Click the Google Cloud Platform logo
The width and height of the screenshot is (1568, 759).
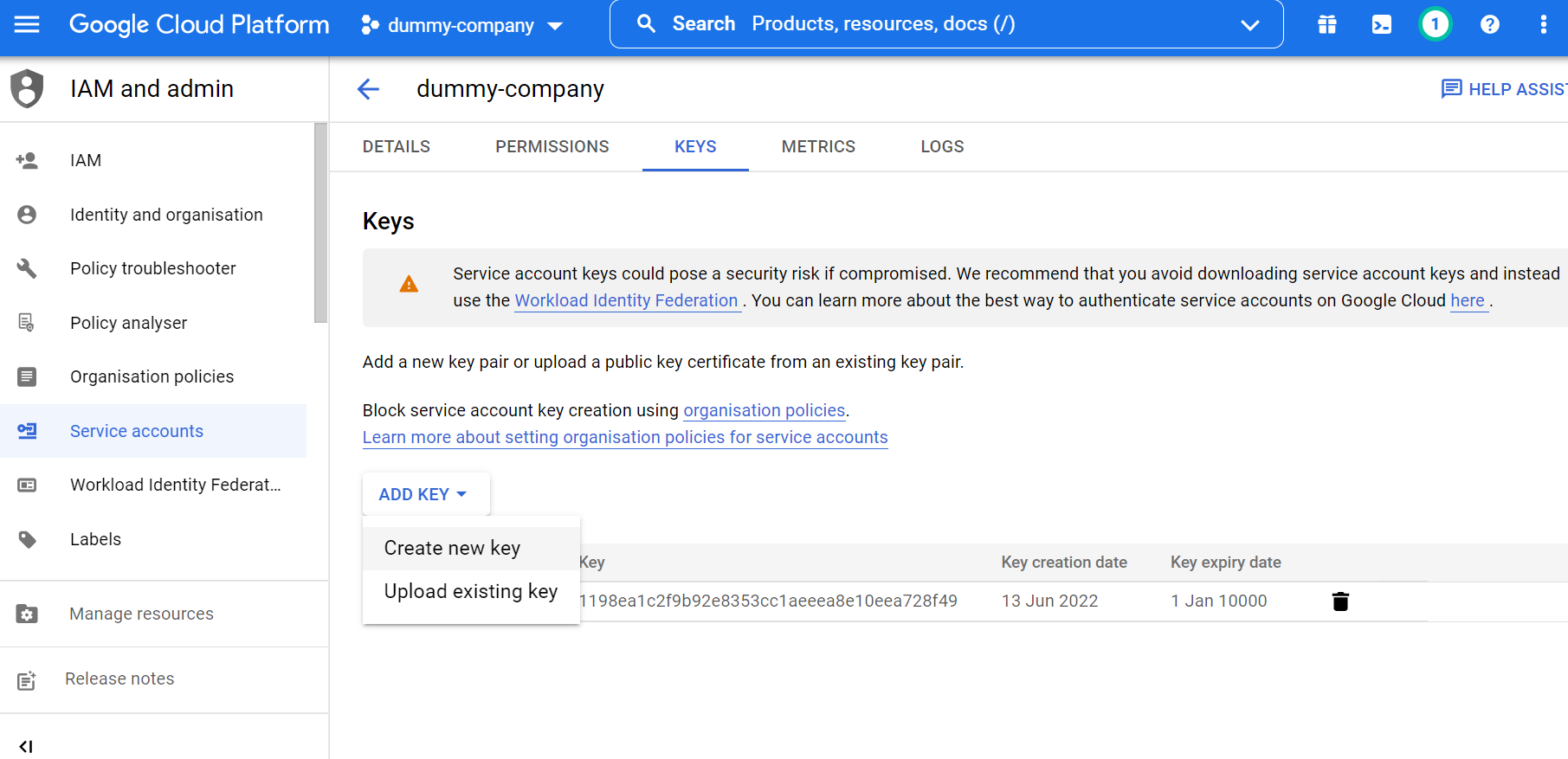[x=199, y=24]
